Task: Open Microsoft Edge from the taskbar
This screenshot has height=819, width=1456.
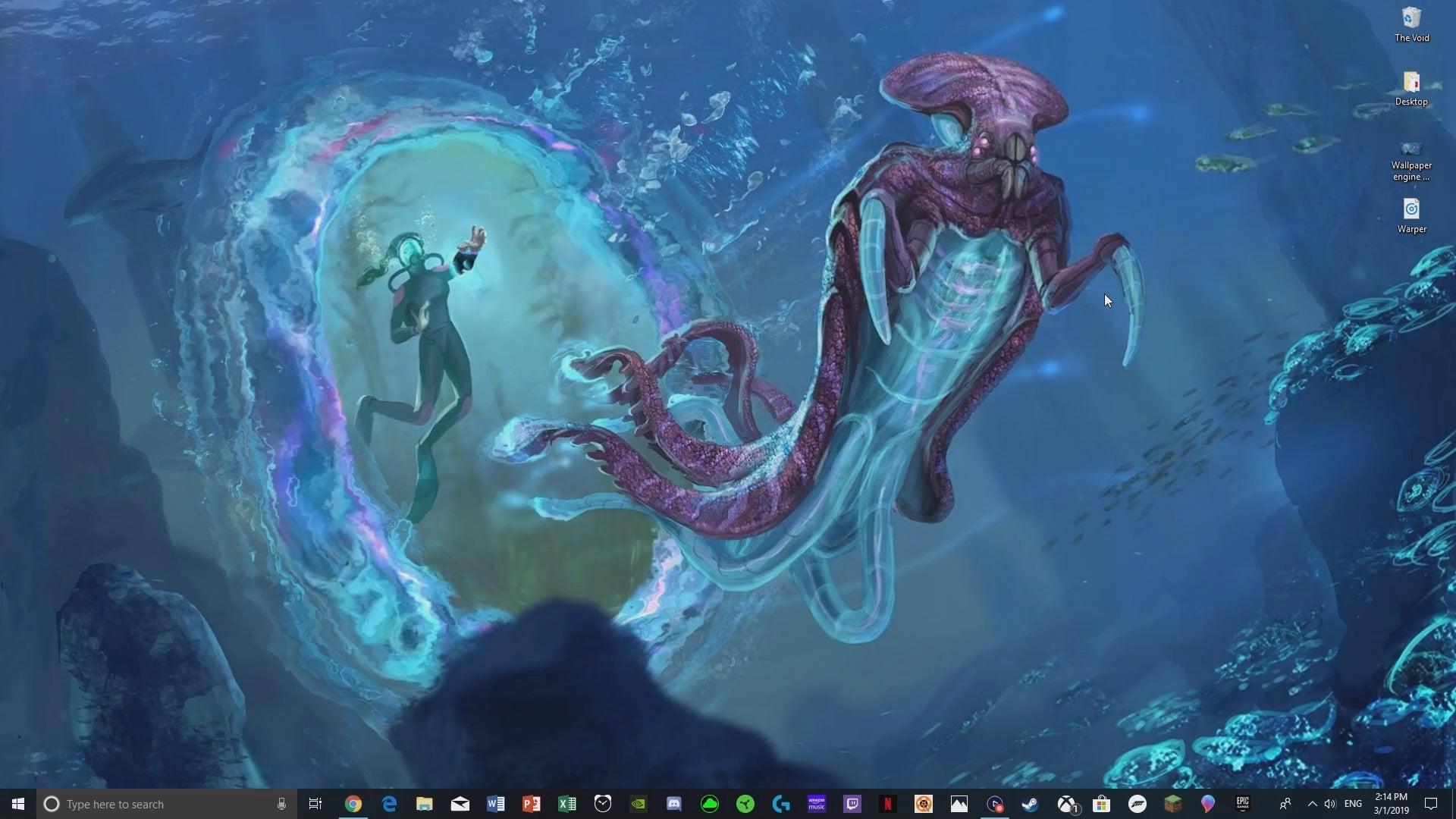Action: [389, 804]
